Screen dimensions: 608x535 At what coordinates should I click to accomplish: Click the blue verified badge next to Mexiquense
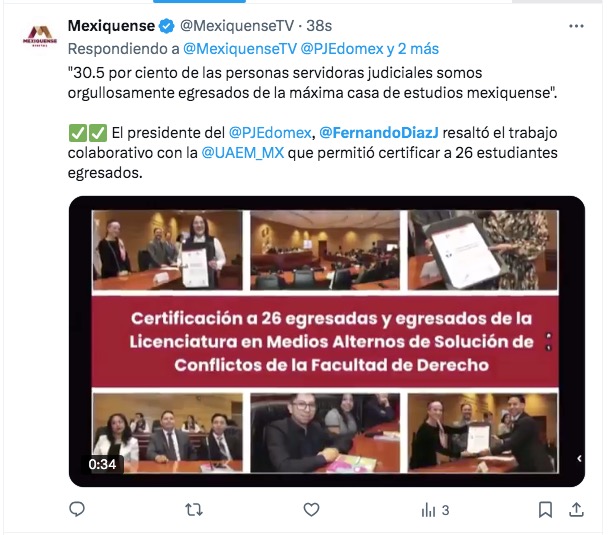point(167,26)
